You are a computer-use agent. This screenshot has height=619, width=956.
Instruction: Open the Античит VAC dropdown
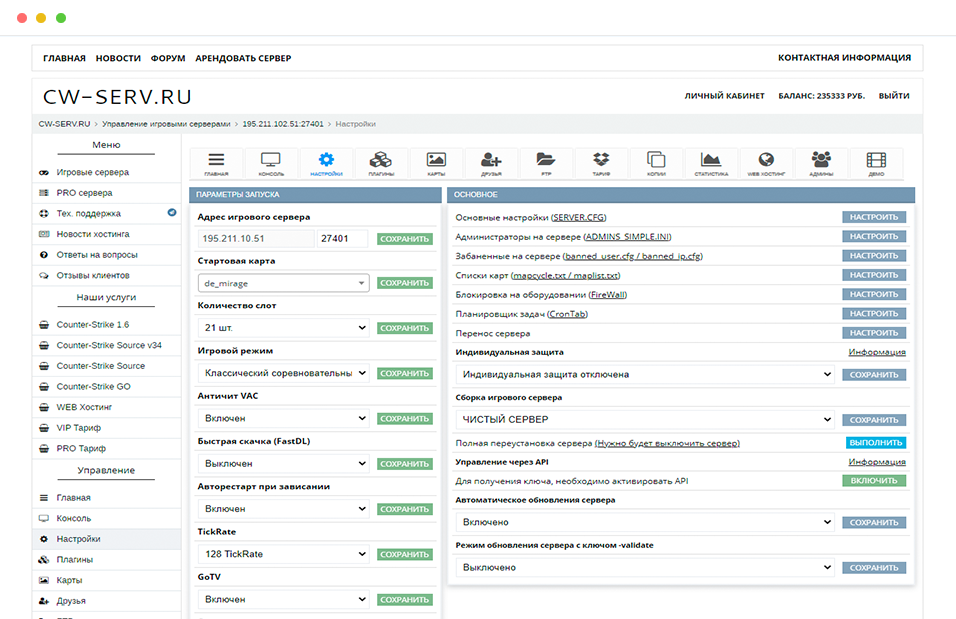point(283,419)
